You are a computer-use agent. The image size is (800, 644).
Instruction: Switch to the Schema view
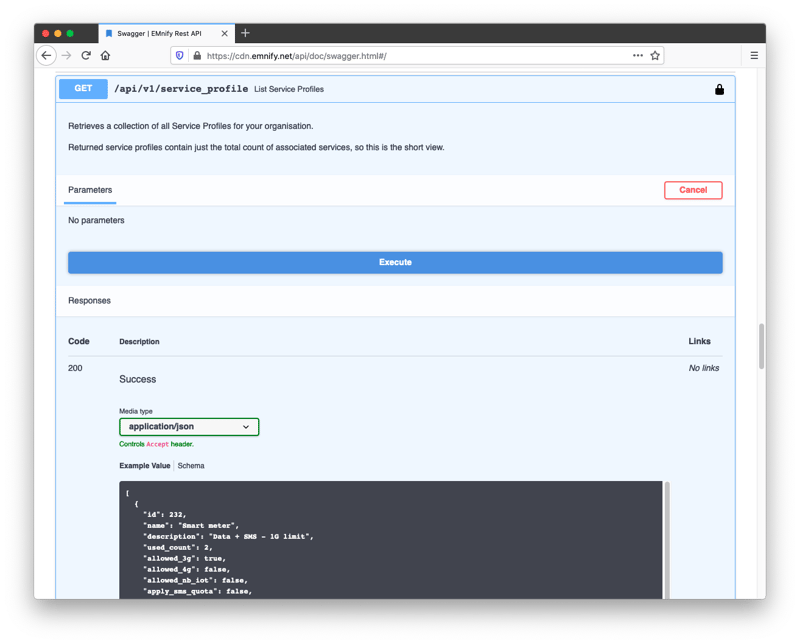click(191, 466)
